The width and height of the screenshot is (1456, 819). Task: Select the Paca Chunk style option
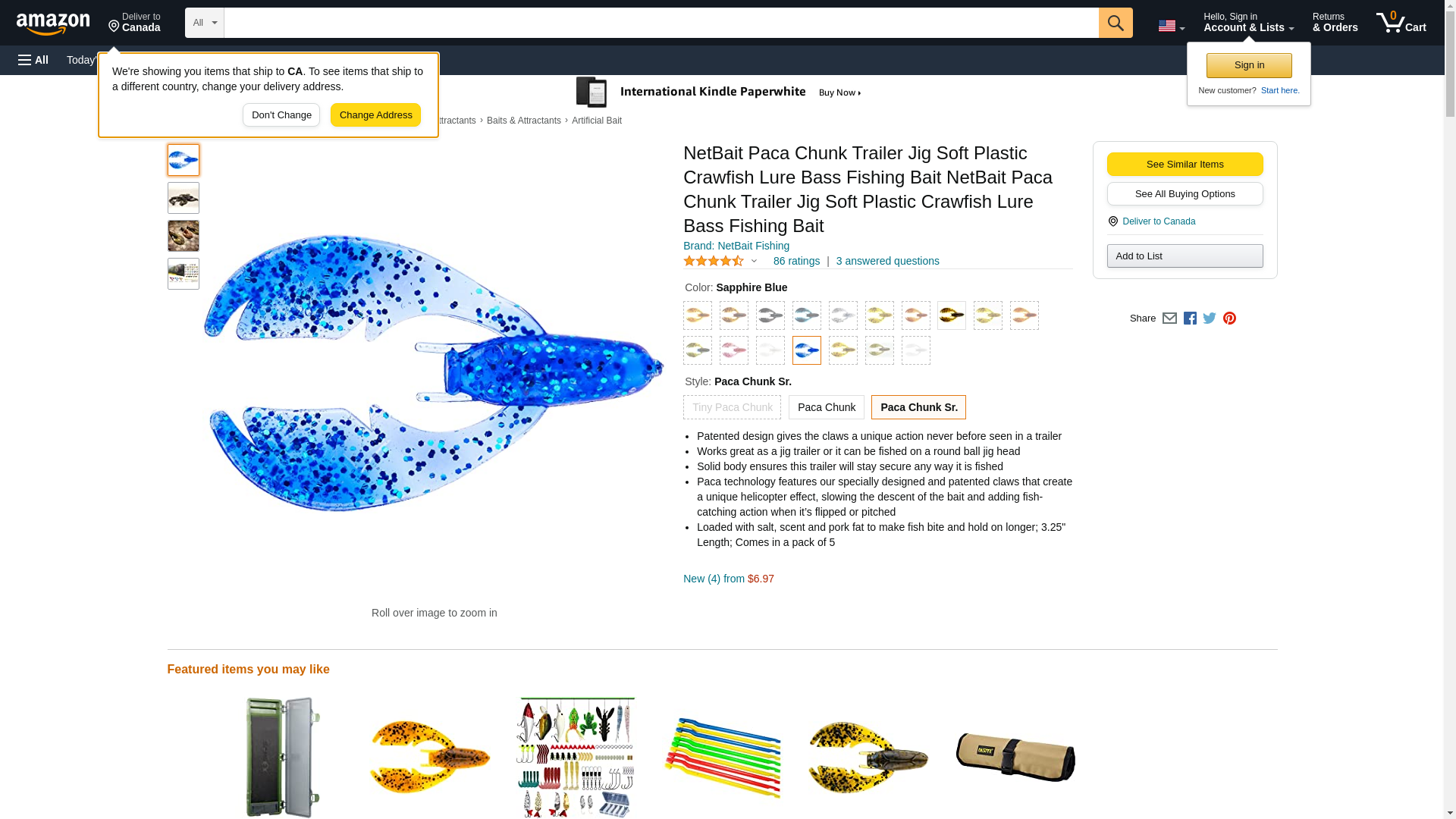tap(826, 407)
